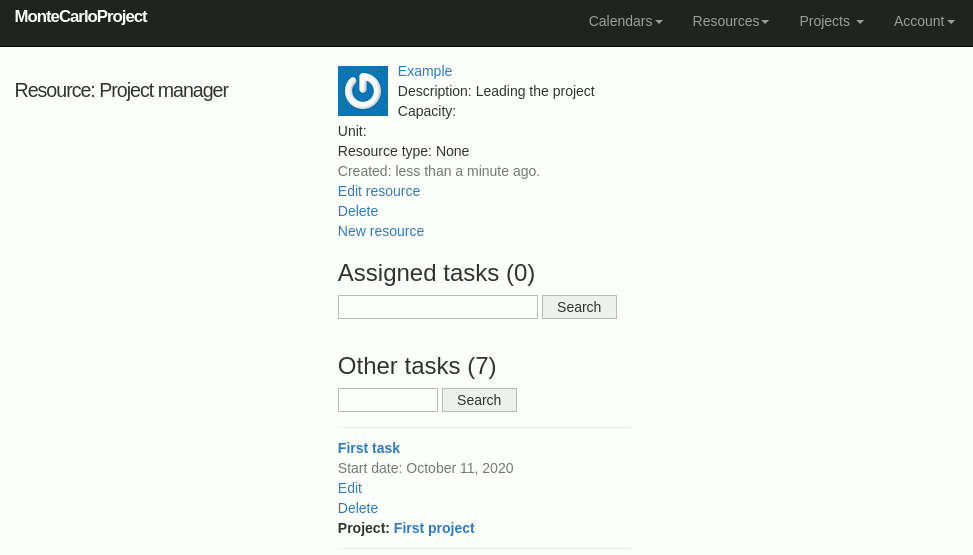Open the Projects dropdown menu

point(831,21)
